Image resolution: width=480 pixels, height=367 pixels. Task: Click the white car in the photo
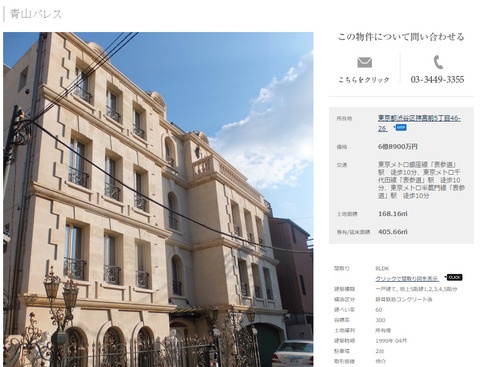tap(293, 354)
